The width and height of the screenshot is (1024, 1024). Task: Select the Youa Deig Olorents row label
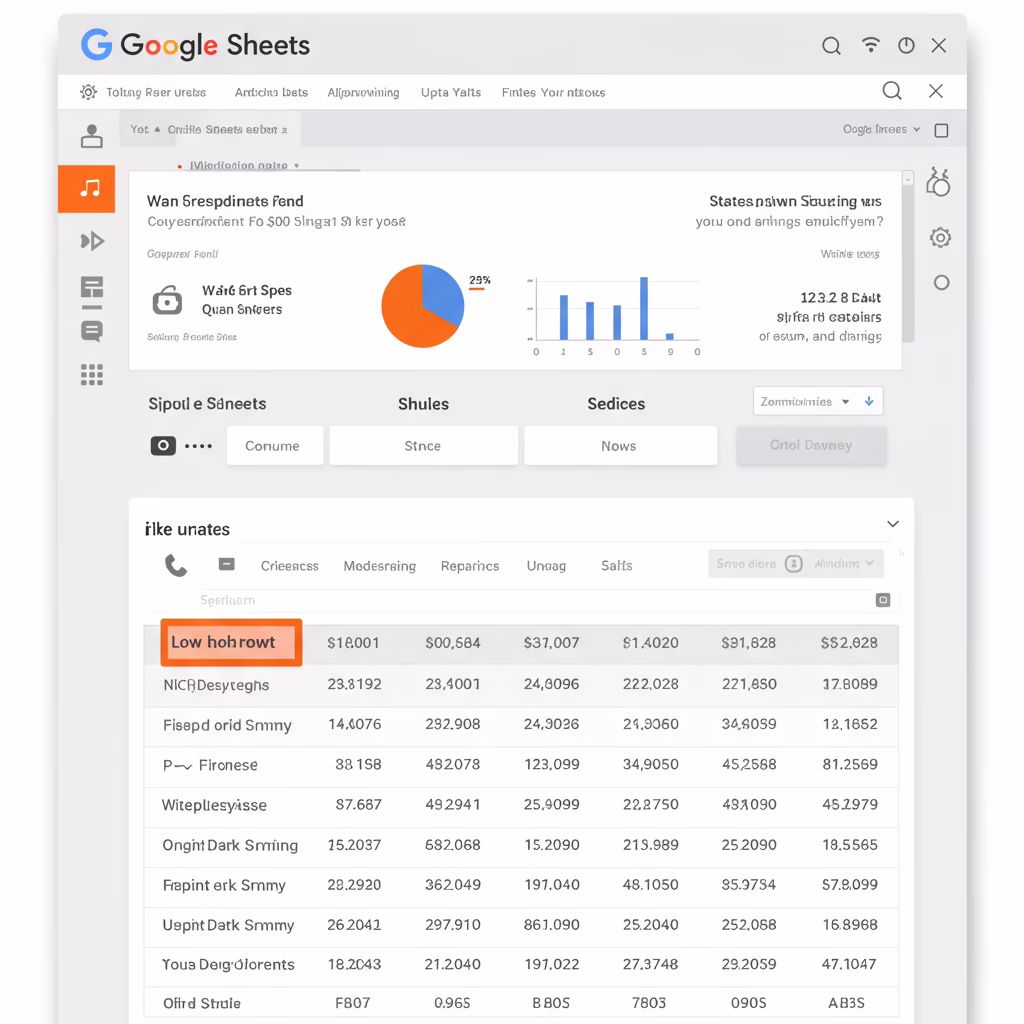[229, 965]
